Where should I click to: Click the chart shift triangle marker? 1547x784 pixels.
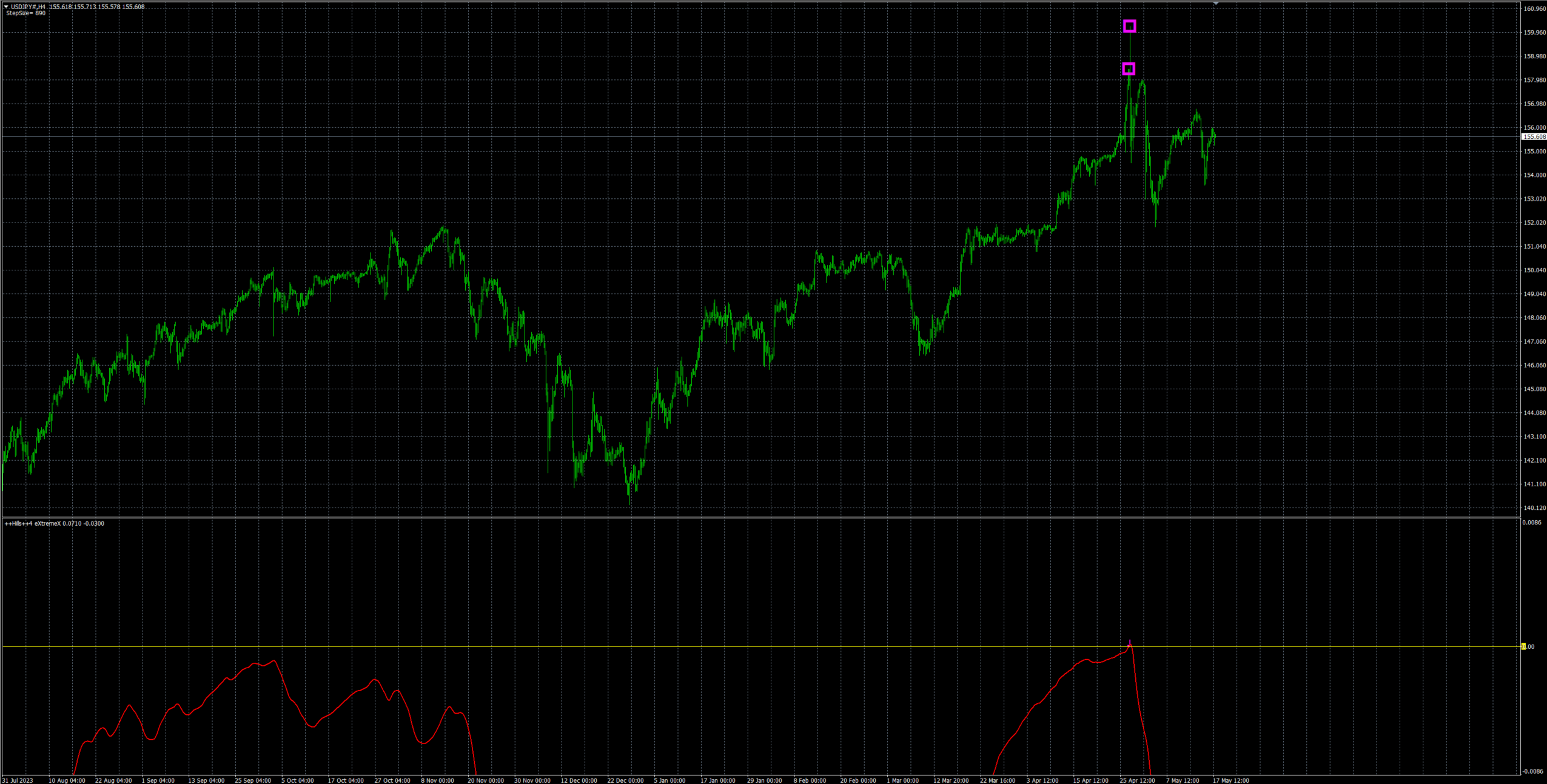[x=1216, y=4]
